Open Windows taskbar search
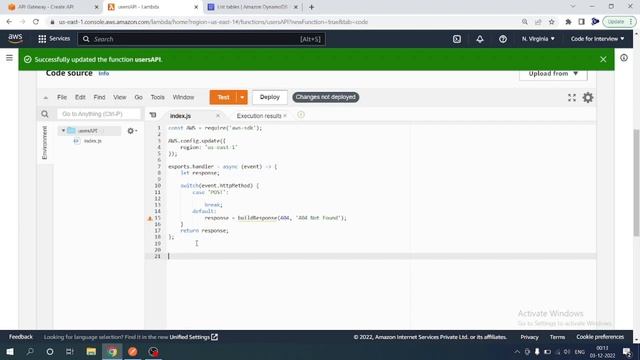The height and width of the screenshot is (360, 640). pyautogui.click(x=30, y=351)
